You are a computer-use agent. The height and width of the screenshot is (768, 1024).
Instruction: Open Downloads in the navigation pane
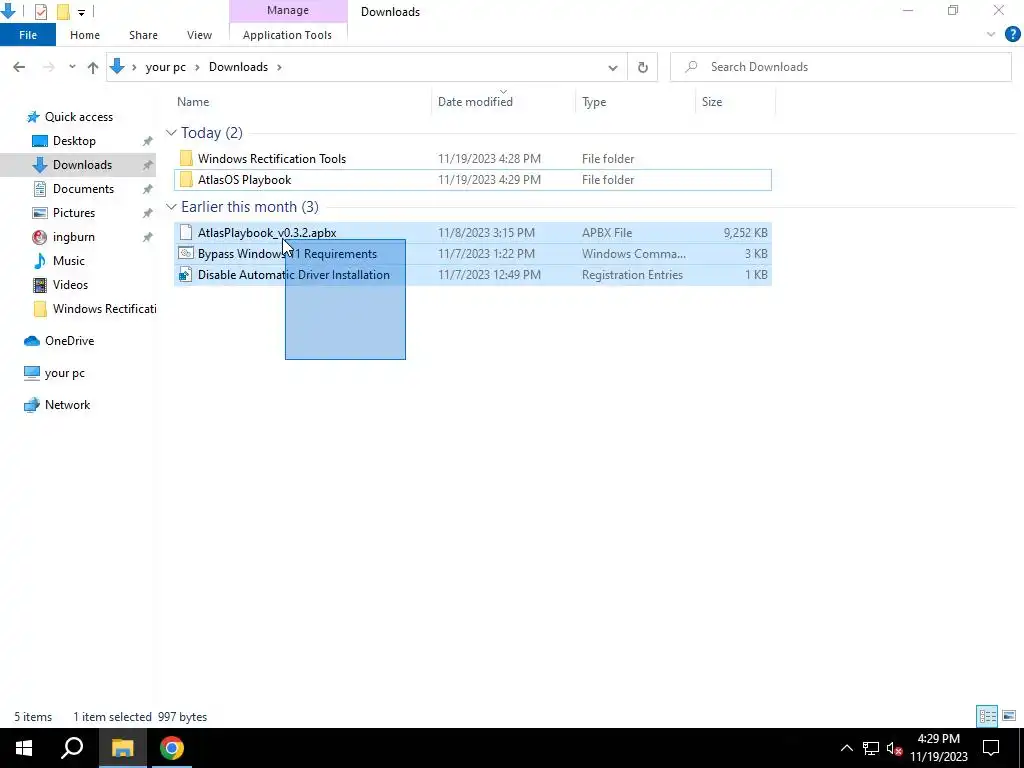pos(82,165)
